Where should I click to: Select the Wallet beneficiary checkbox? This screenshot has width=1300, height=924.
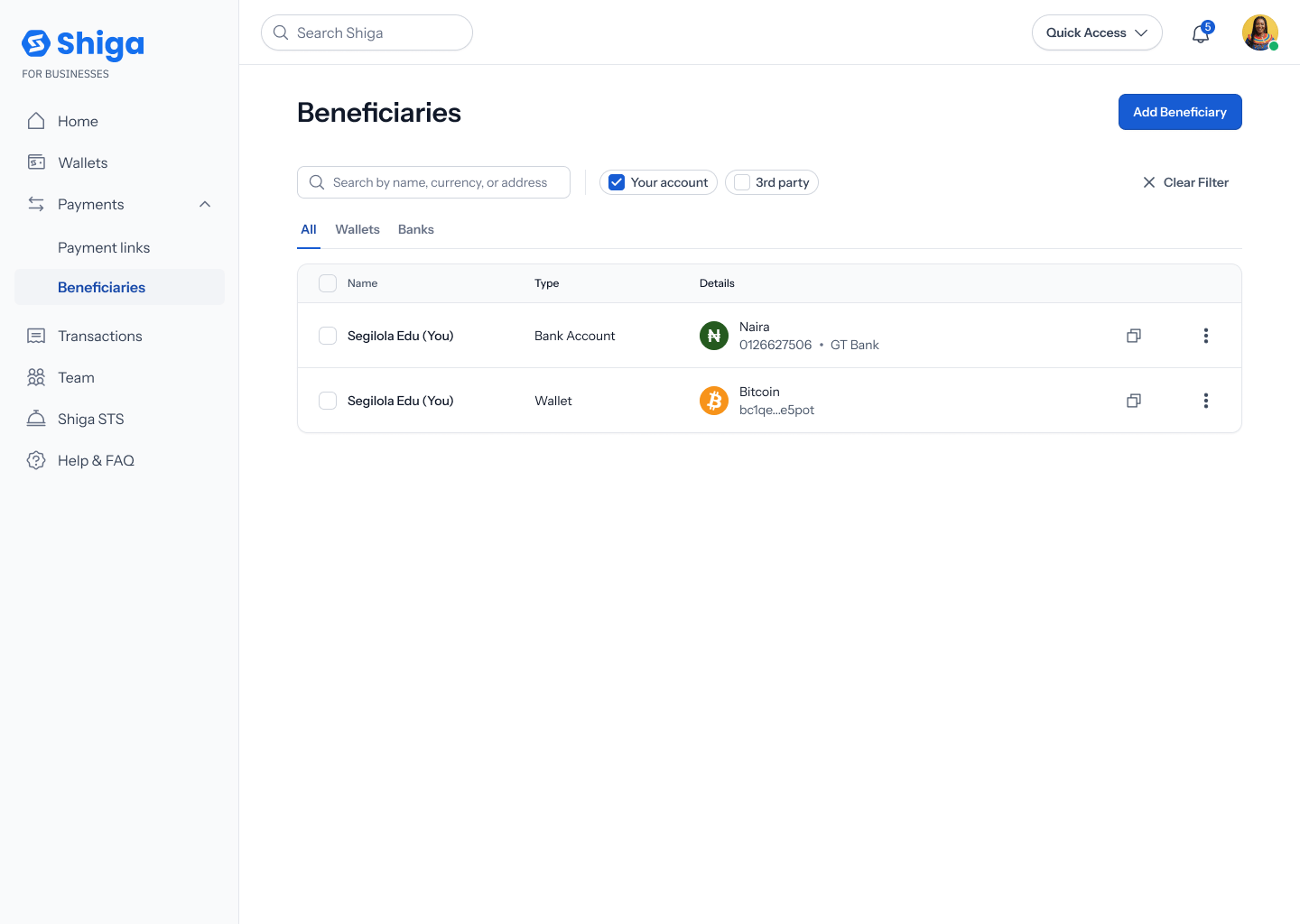(x=328, y=401)
